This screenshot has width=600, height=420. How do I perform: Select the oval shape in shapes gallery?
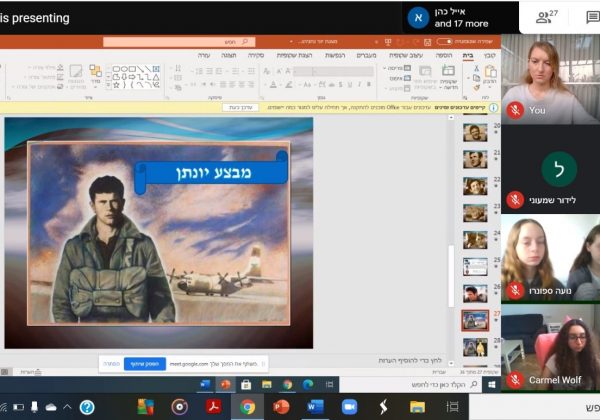[x=125, y=69]
